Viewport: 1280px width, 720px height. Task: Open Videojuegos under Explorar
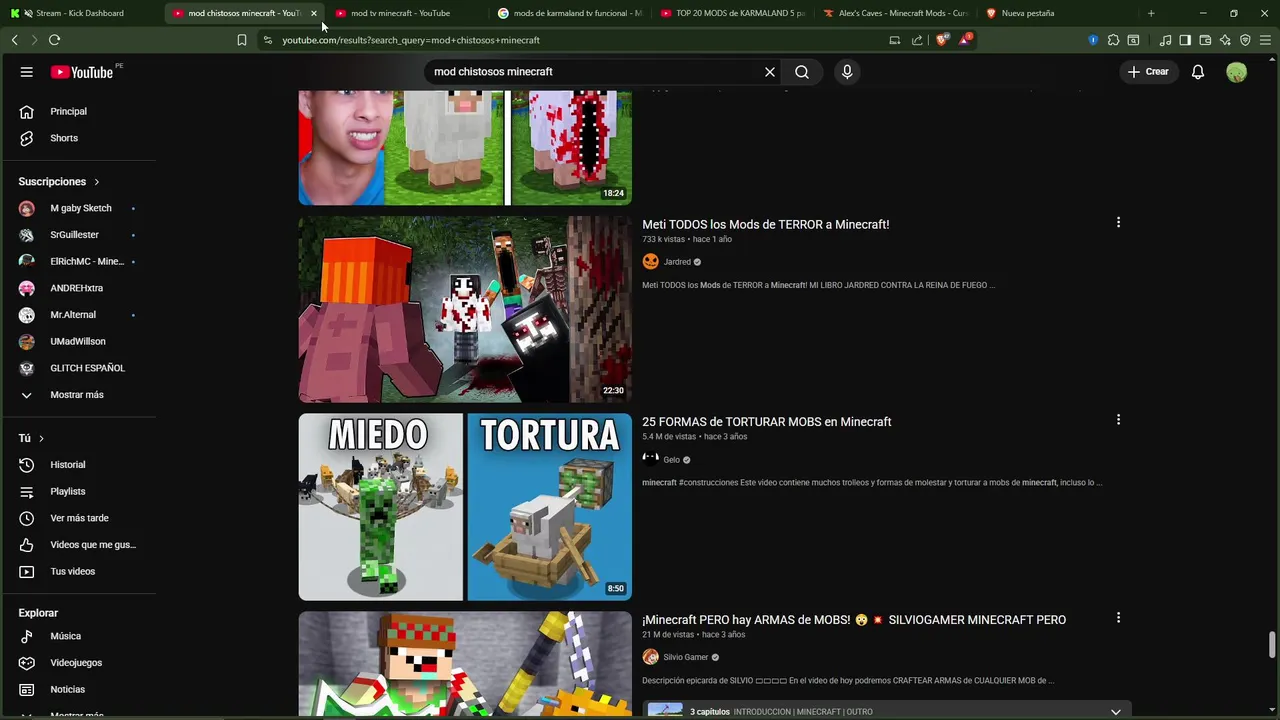pos(77,663)
